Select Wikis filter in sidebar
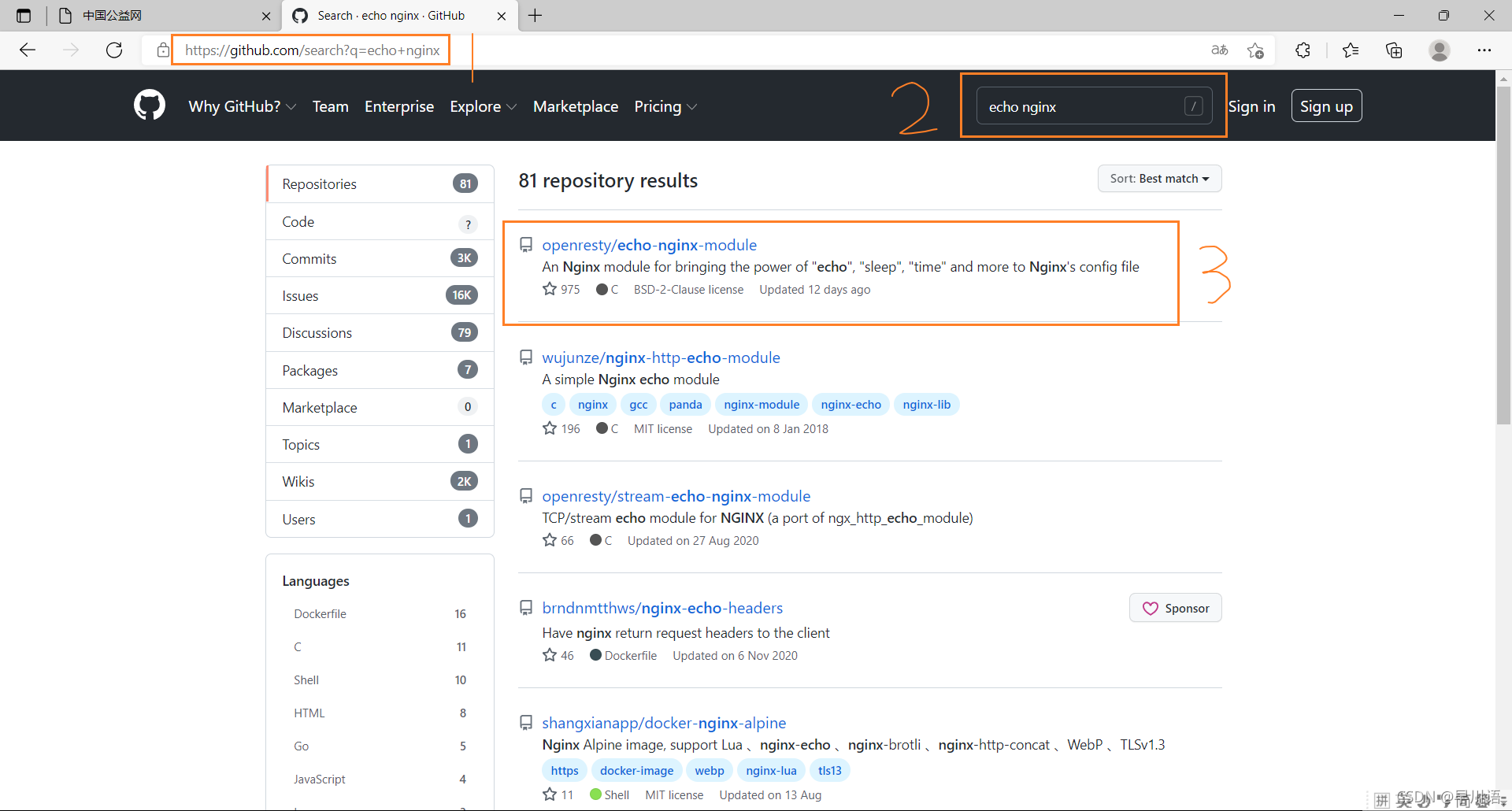This screenshot has width=1512, height=811. tap(380, 481)
